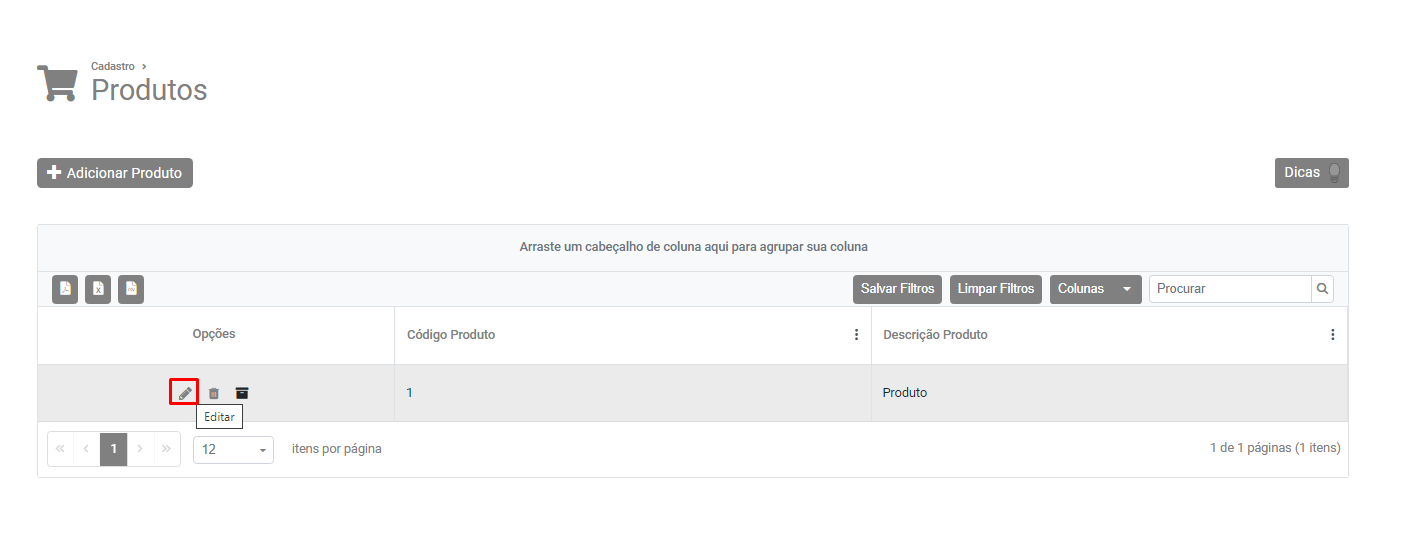Open the Colunas dropdown
The image size is (1422, 534).
point(1095,289)
